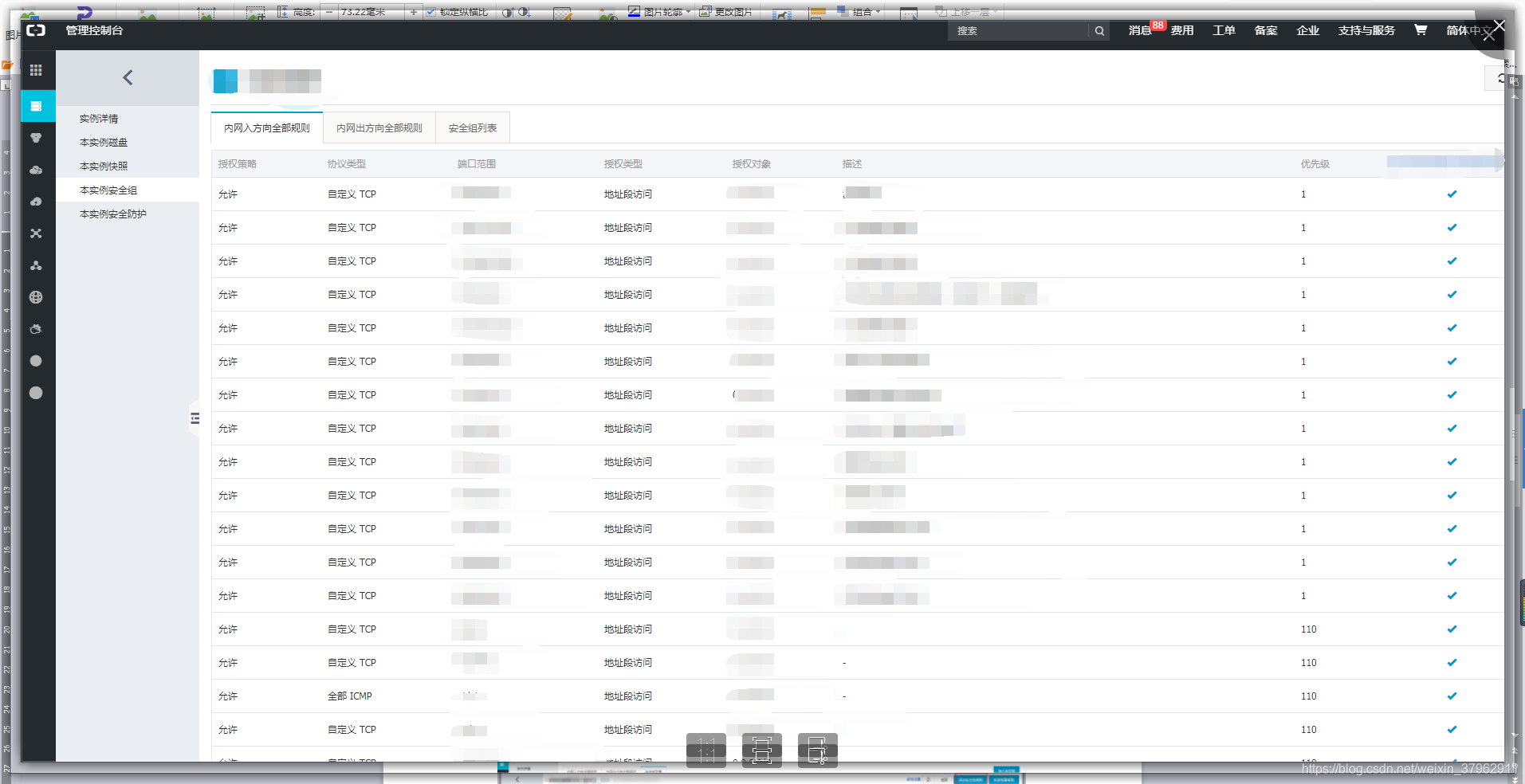Click the 全部 ICMP protocol cell
This screenshot has width=1525, height=784.
pyautogui.click(x=350, y=696)
